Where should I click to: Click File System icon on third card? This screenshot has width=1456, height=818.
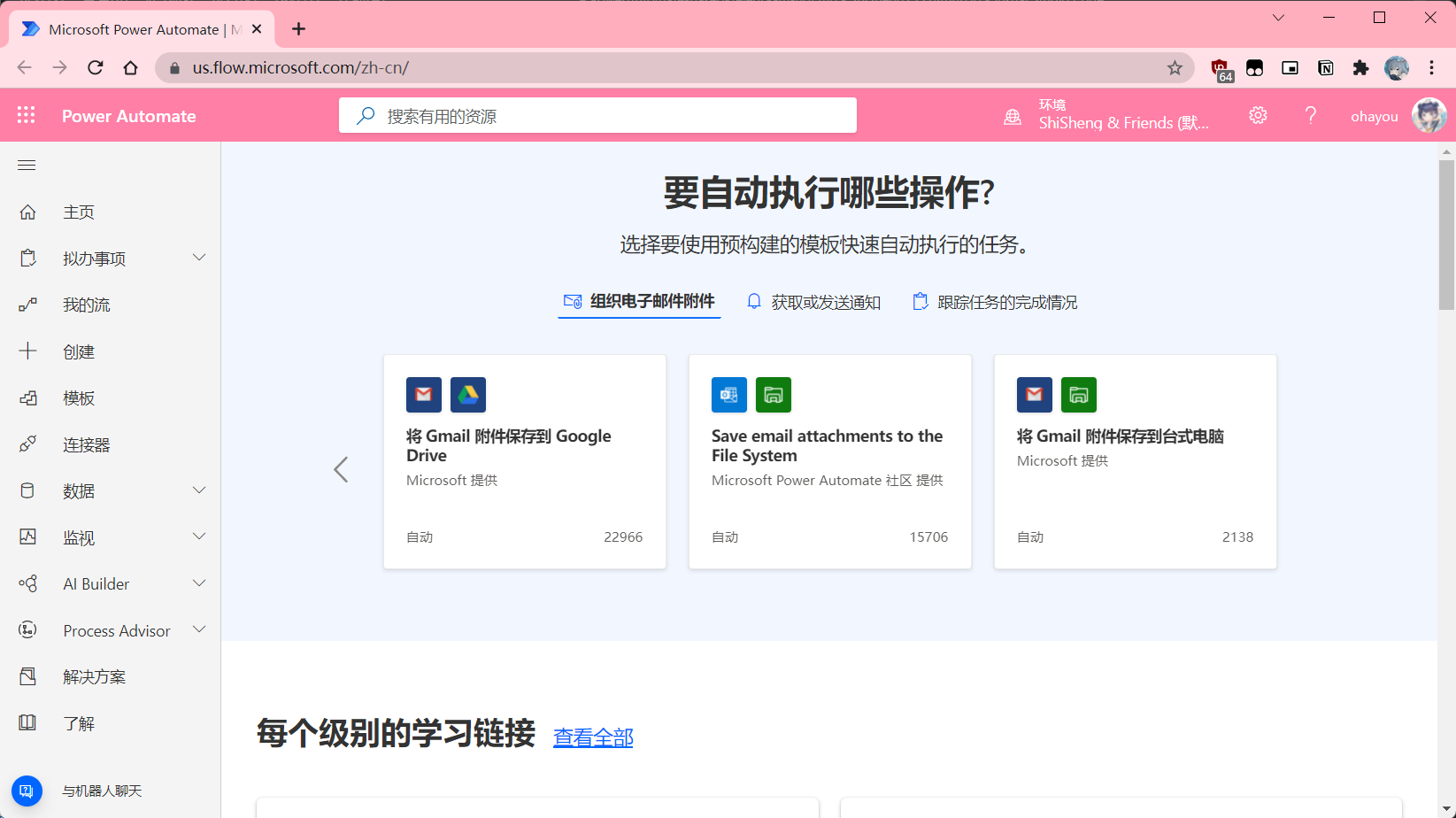(1079, 395)
